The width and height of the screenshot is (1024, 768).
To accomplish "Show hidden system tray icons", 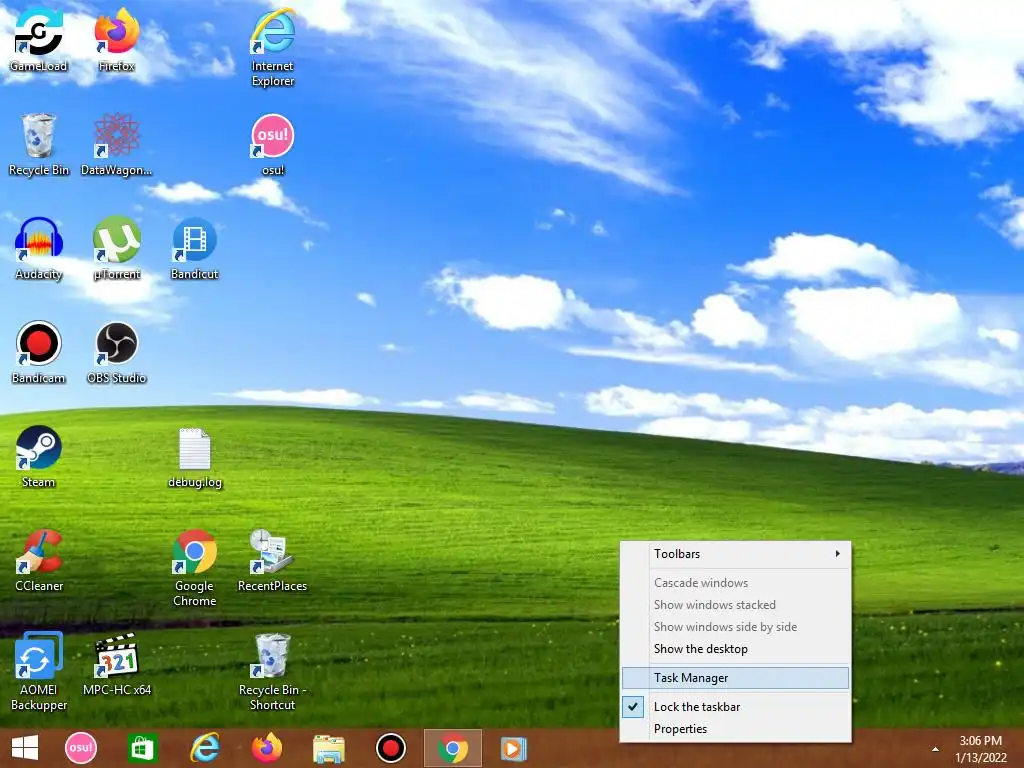I will click(935, 749).
